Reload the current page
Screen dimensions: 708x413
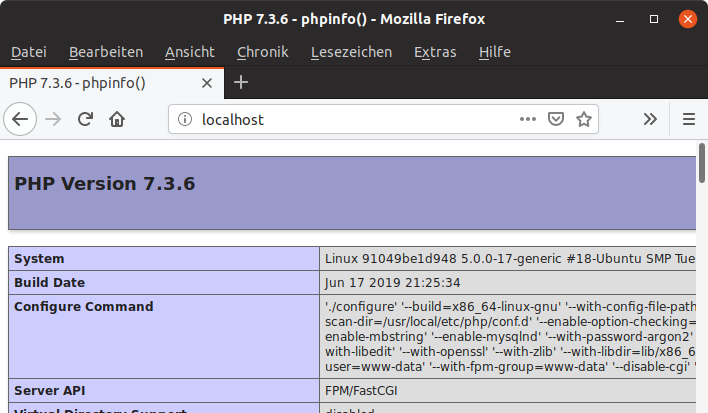click(85, 119)
